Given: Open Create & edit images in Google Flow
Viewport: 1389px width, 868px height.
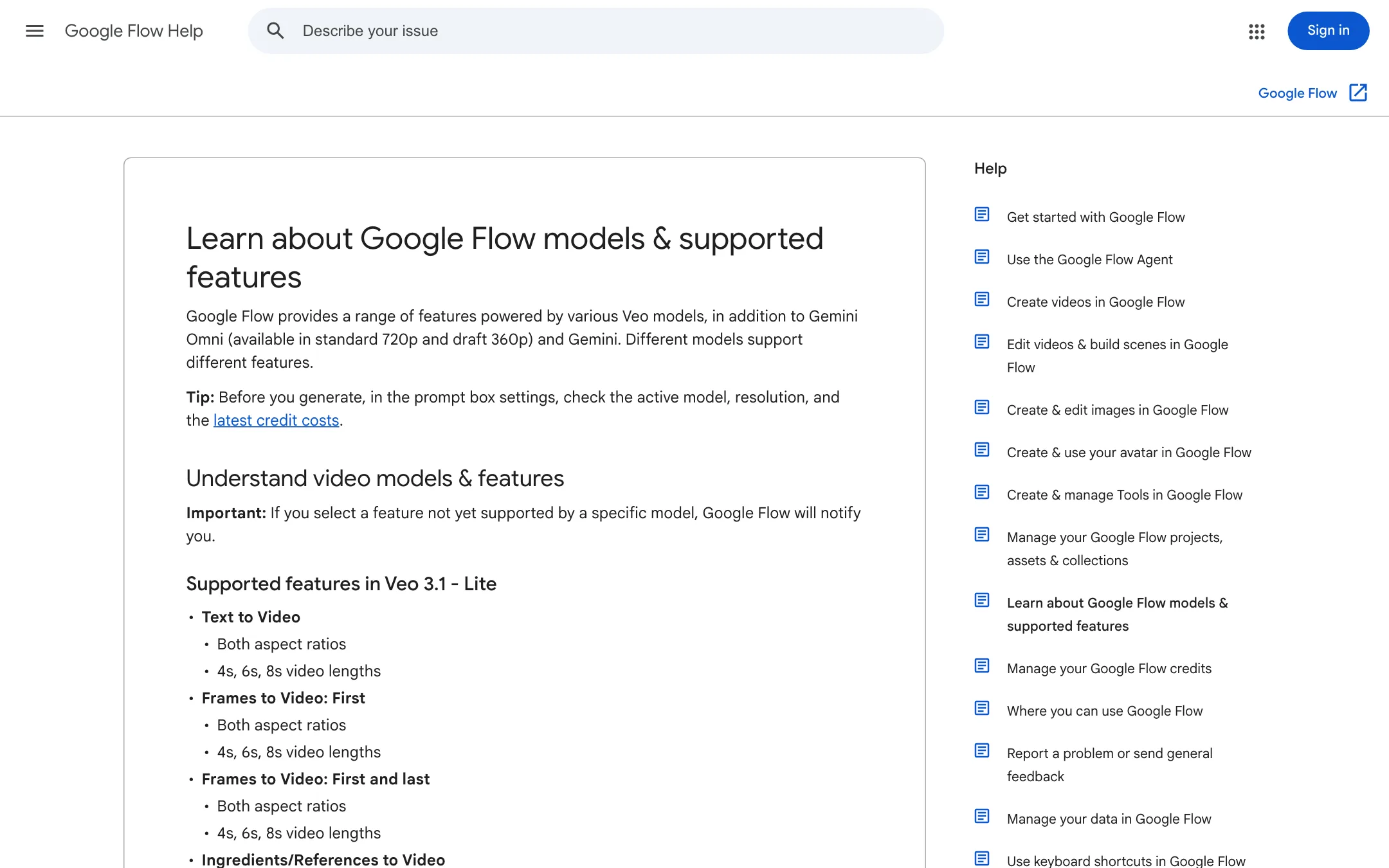Looking at the screenshot, I should click(1118, 410).
